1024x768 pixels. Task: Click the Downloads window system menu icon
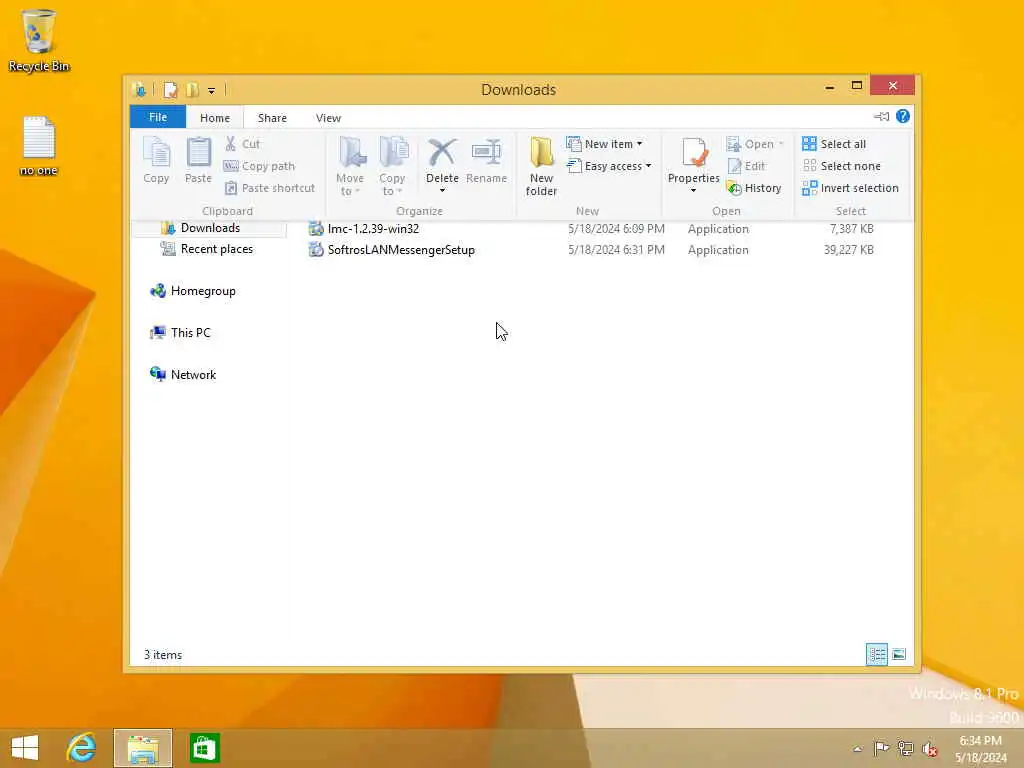coord(139,89)
